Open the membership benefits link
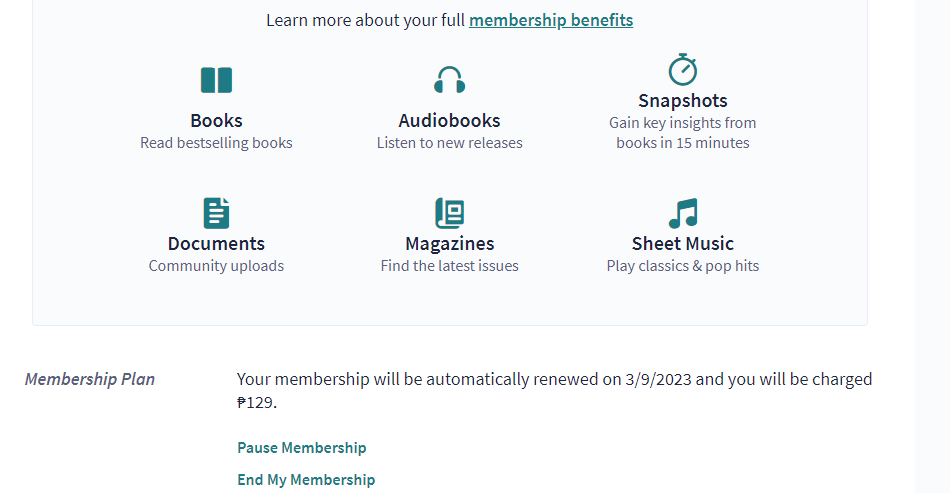This screenshot has height=493, width=950. [x=551, y=20]
